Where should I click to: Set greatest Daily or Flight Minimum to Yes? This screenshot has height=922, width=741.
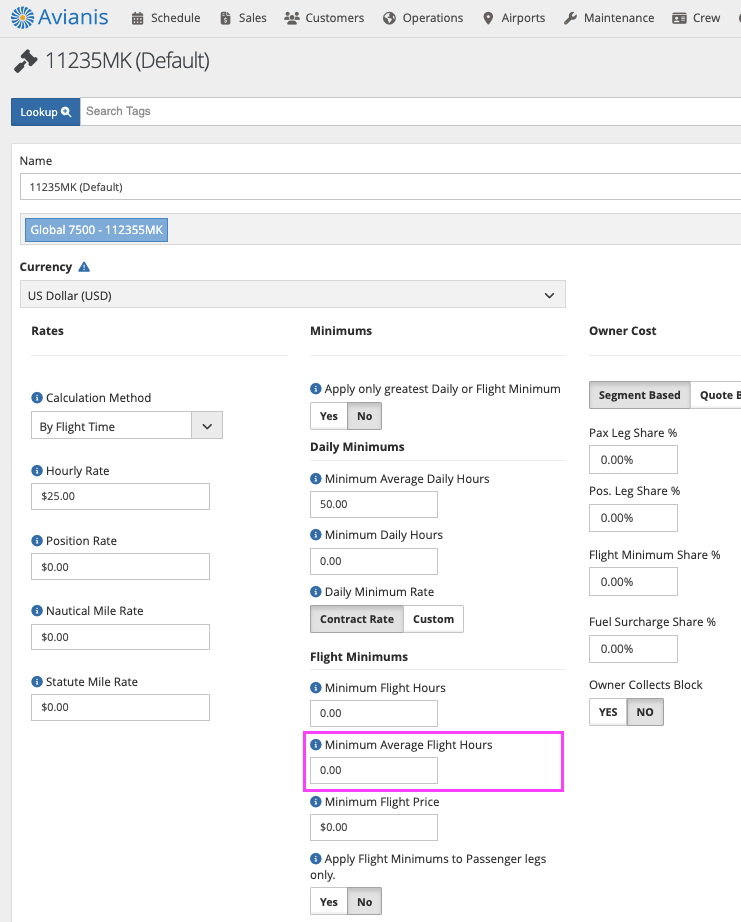(329, 416)
